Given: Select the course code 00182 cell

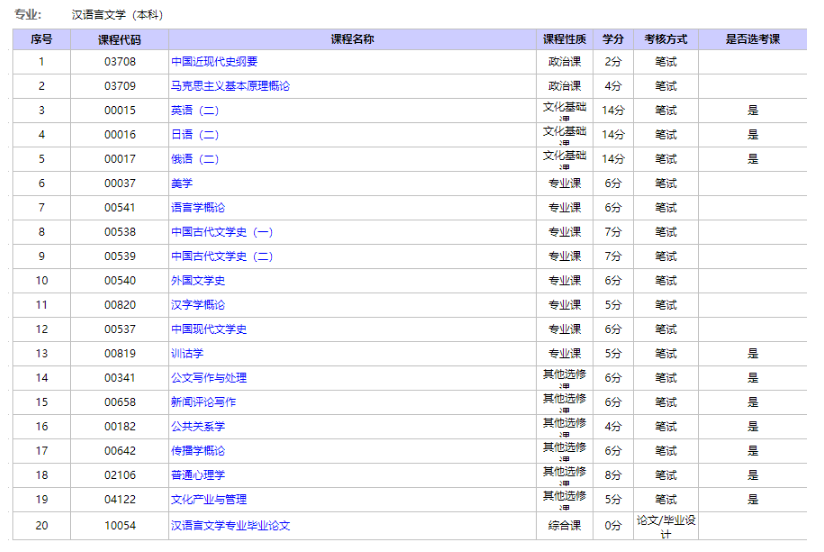Looking at the screenshot, I should pos(120,426).
